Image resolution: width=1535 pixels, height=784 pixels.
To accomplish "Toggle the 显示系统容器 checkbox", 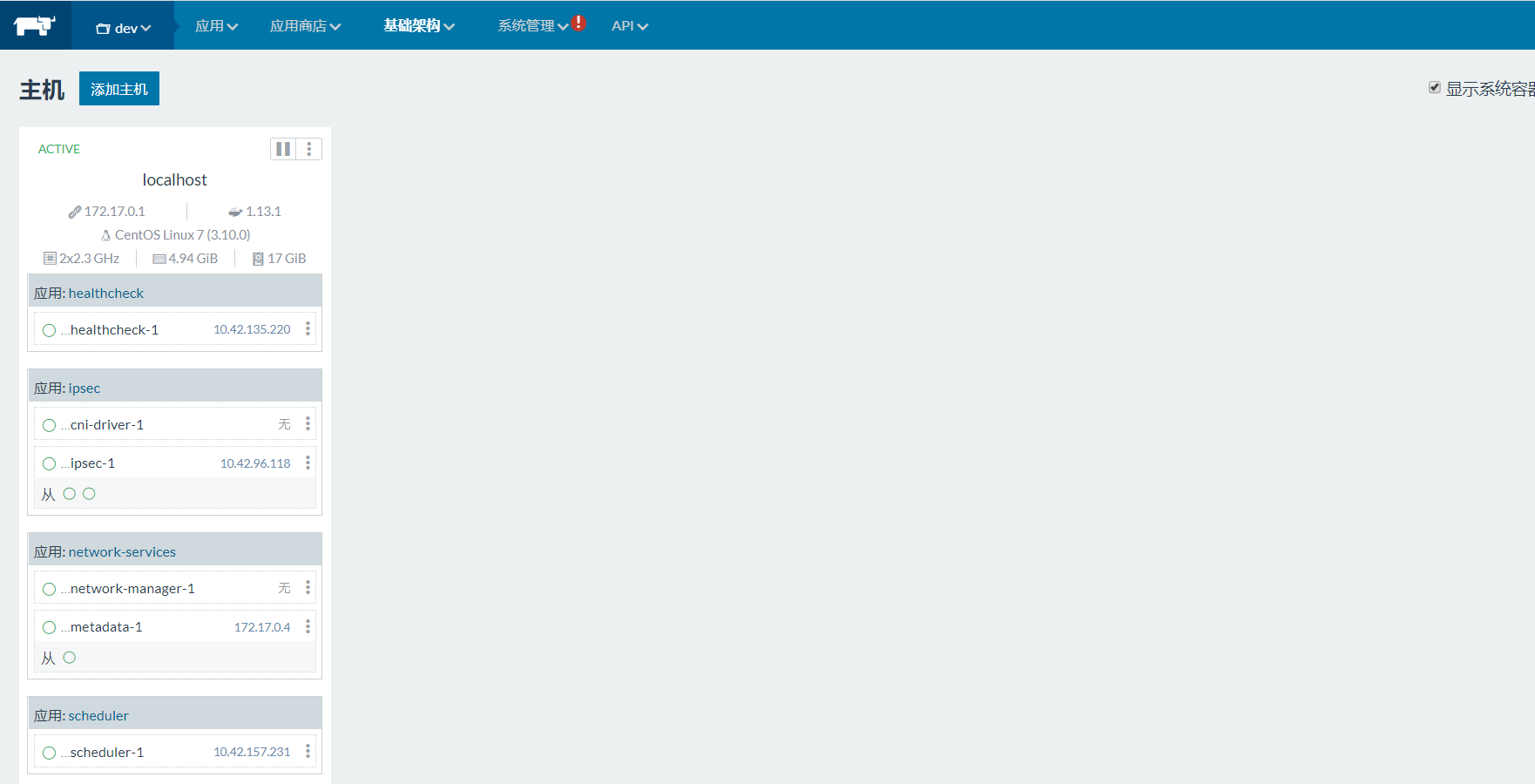I will (x=1434, y=87).
